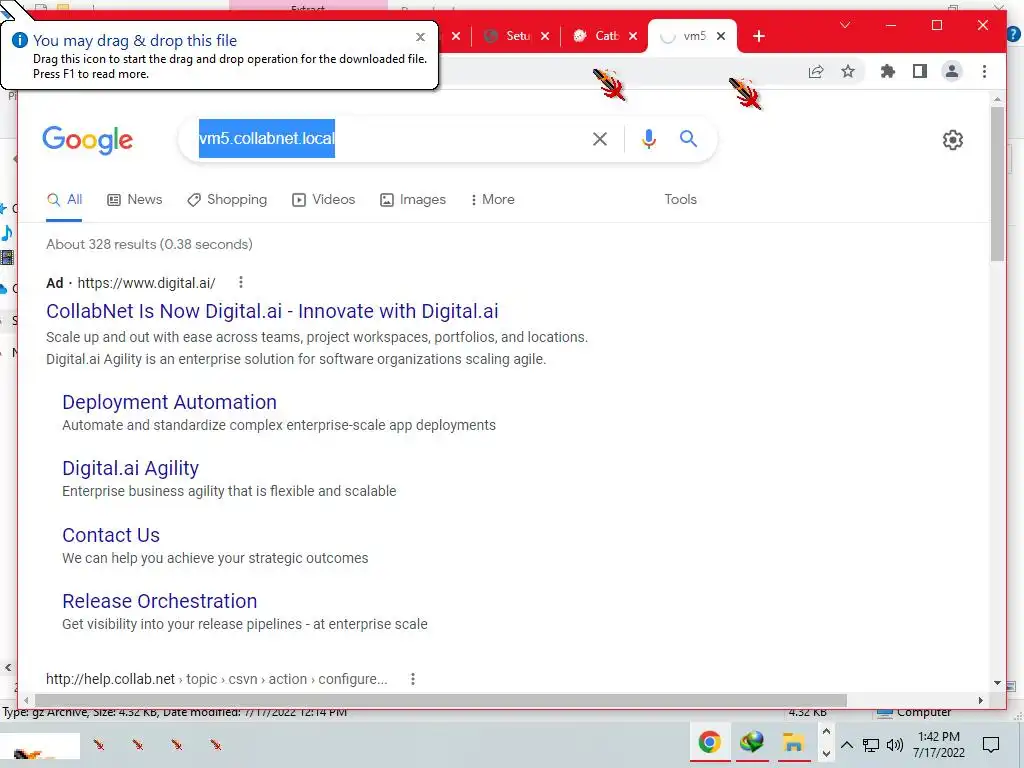Open Contact Us link
Screen dimensions: 1024x768
(x=111, y=535)
